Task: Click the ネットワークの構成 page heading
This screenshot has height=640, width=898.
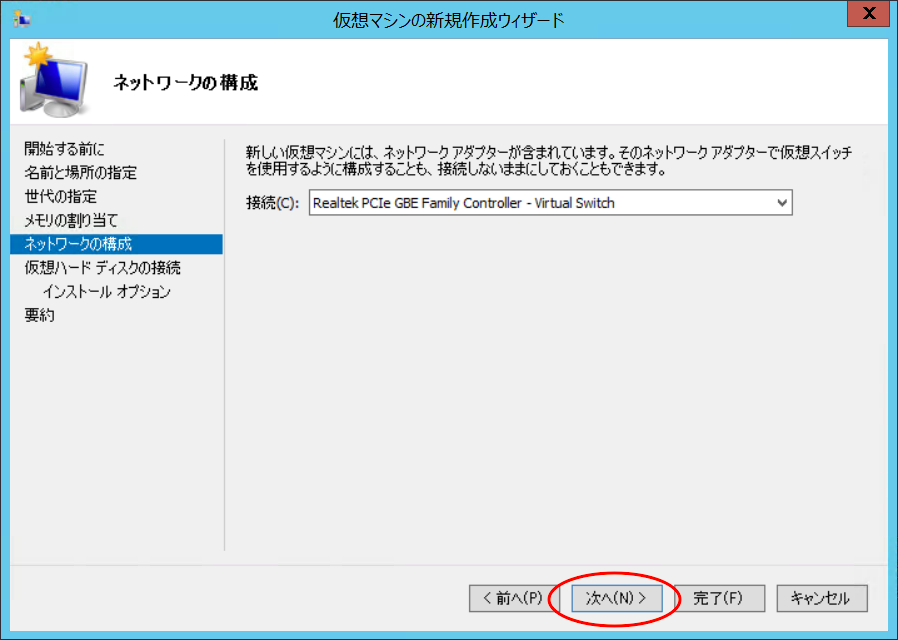Action: [x=185, y=83]
